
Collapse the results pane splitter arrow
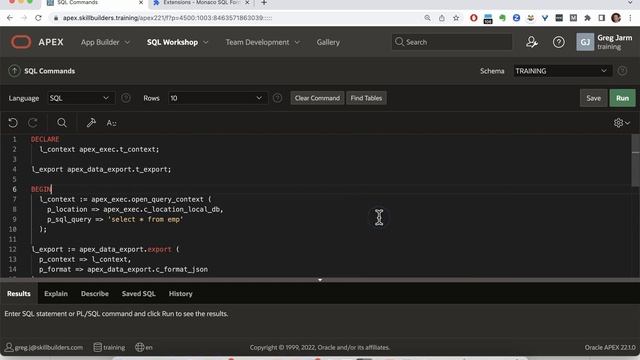(320, 280)
